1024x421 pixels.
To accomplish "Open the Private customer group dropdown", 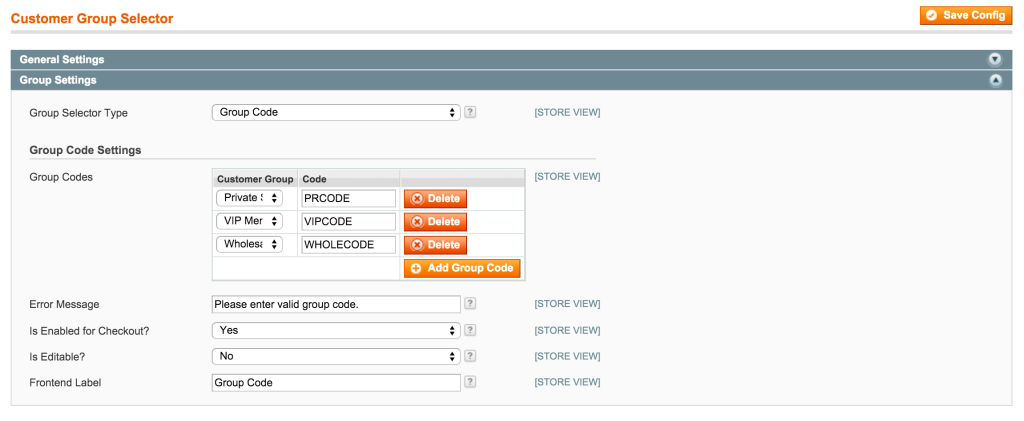I will (249, 198).
